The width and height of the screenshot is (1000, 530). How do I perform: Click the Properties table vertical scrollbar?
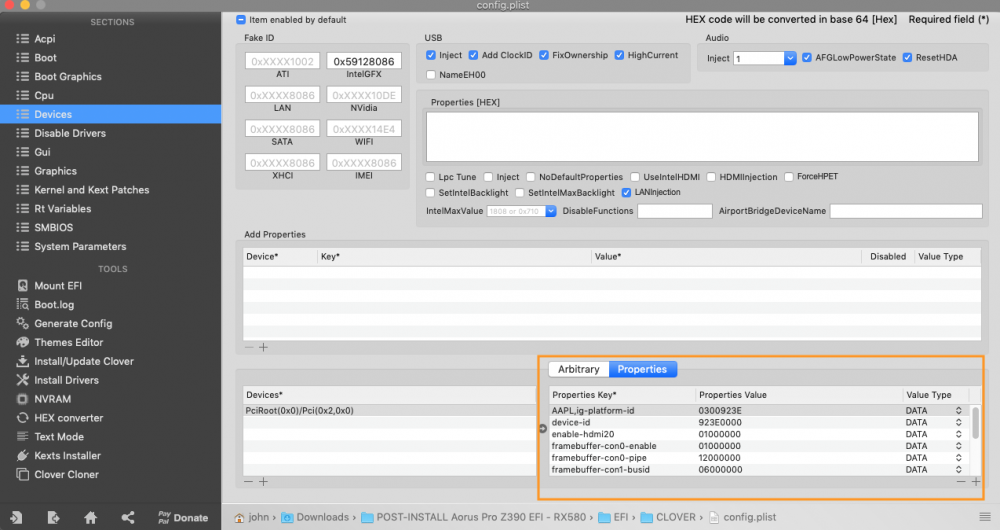tap(975, 422)
